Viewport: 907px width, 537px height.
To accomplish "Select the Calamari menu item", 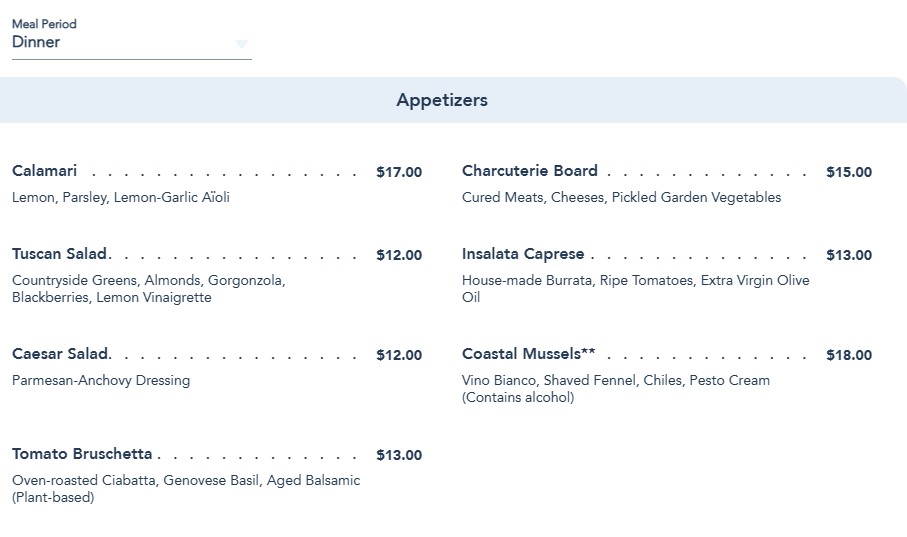I will pos(45,171).
